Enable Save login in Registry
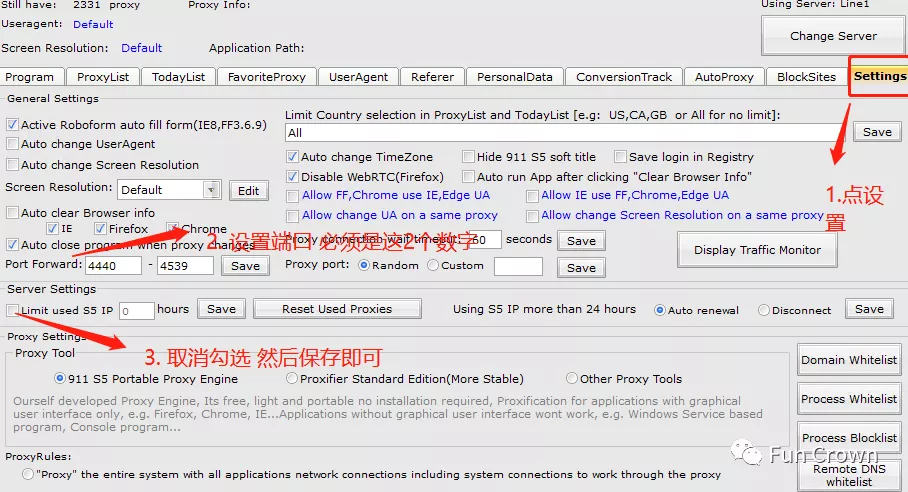The height and width of the screenshot is (492, 908). (x=621, y=156)
